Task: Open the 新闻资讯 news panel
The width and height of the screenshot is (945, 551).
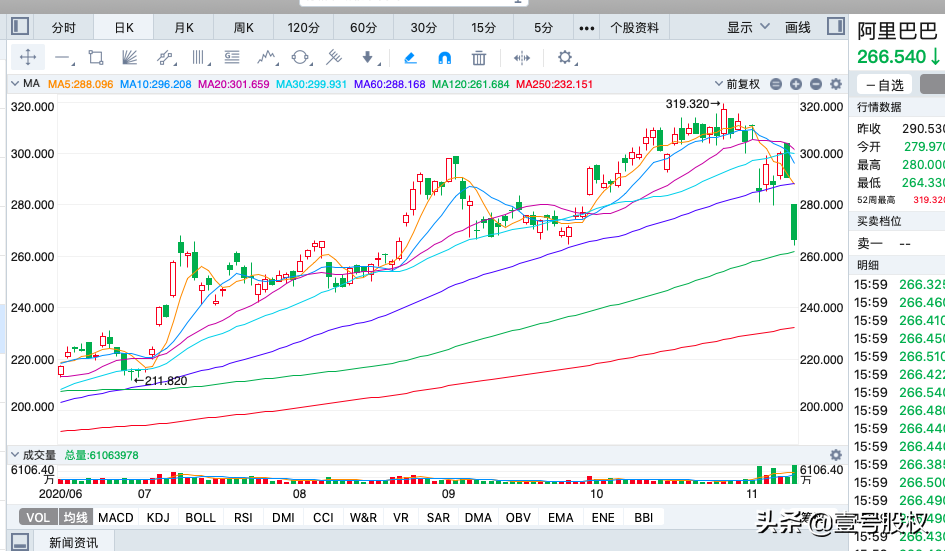Action: [x=73, y=542]
